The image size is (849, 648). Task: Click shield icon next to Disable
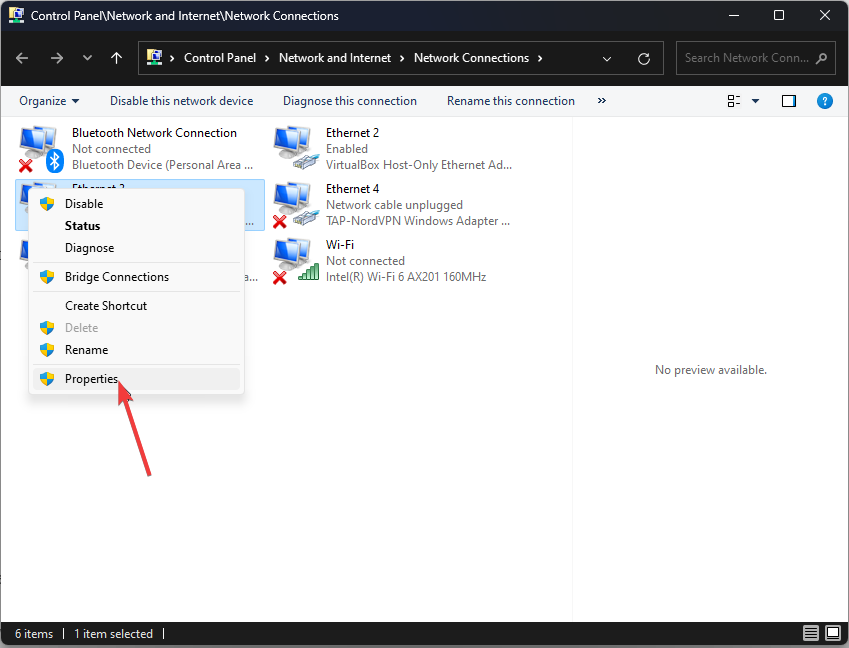pyautogui.click(x=47, y=204)
